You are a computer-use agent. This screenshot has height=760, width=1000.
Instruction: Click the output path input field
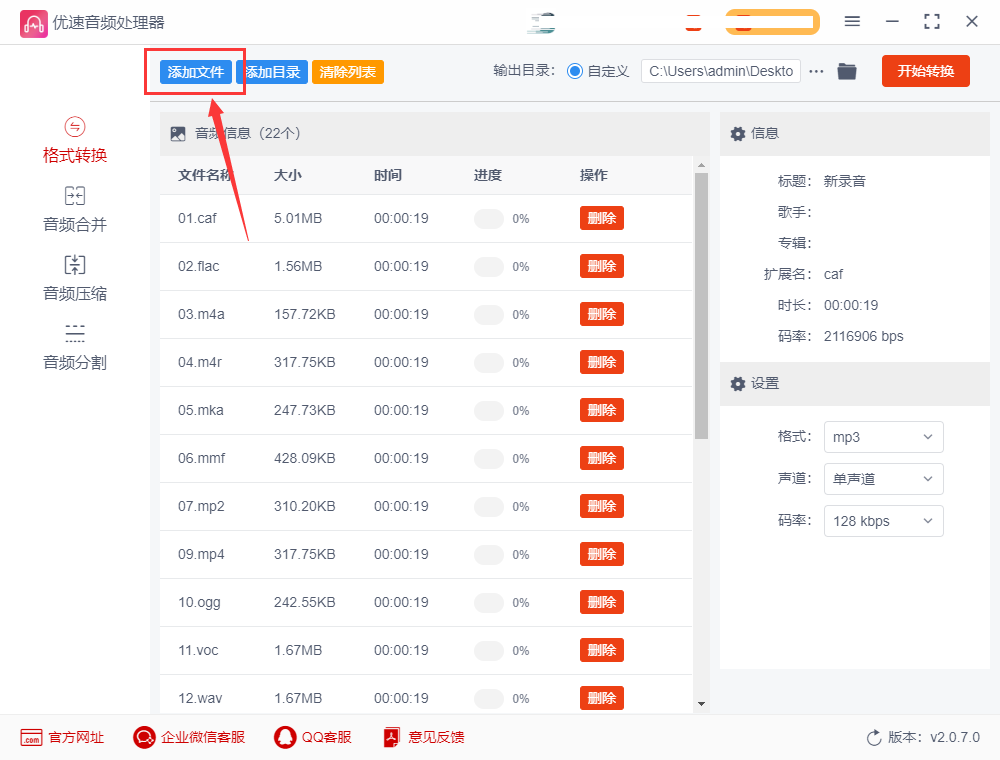pyautogui.click(x=721, y=71)
